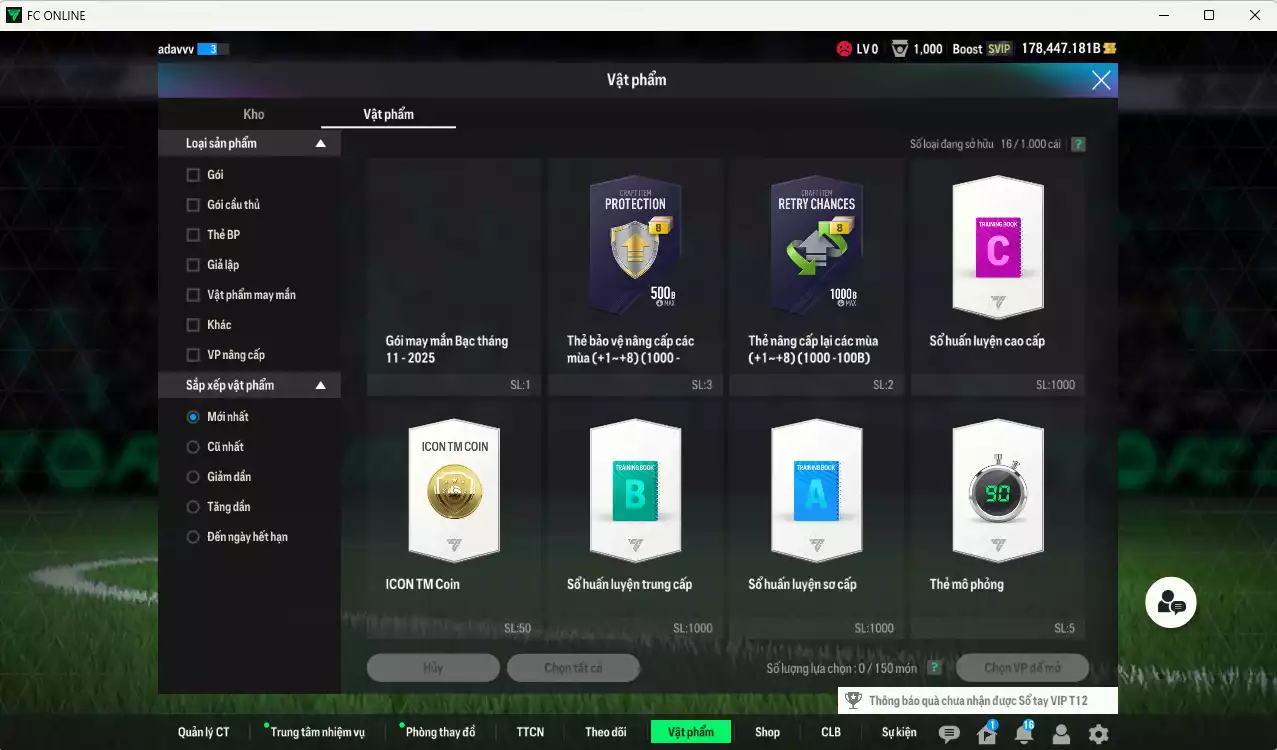The height and width of the screenshot is (750, 1277).
Task: Close the Vật phẩm panel with X
Action: (x=1101, y=81)
